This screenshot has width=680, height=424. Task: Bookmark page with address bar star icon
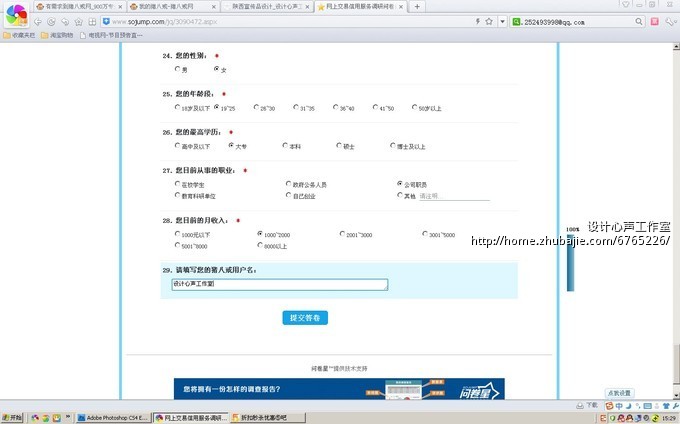pos(489,21)
